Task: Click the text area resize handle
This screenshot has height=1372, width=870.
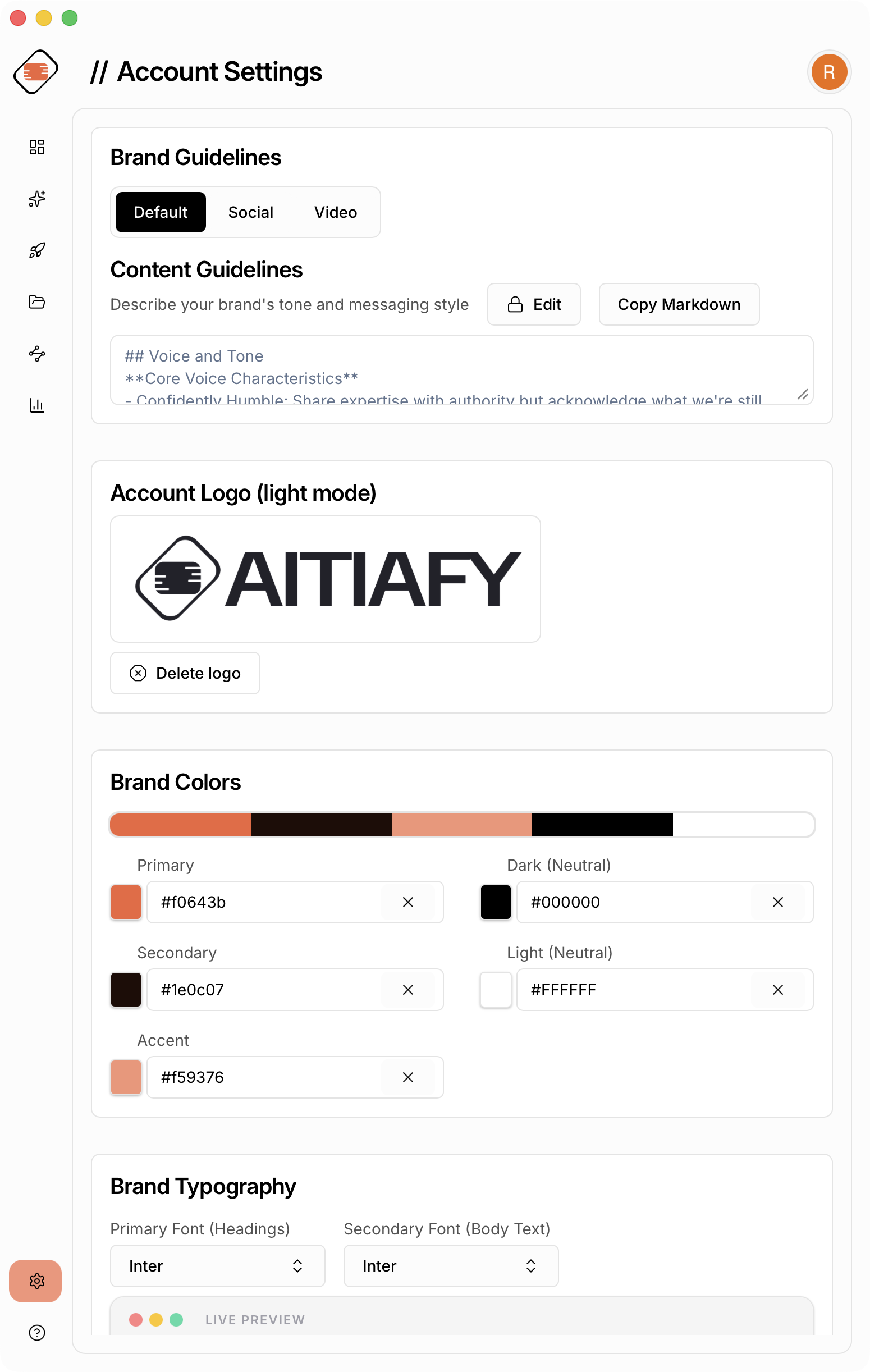Action: (803, 394)
